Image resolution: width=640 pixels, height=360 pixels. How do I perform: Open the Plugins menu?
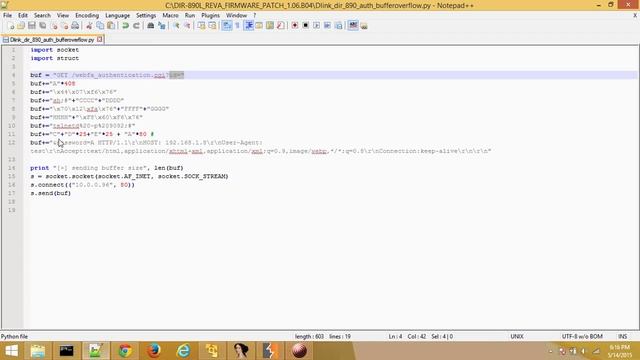(x=211, y=16)
